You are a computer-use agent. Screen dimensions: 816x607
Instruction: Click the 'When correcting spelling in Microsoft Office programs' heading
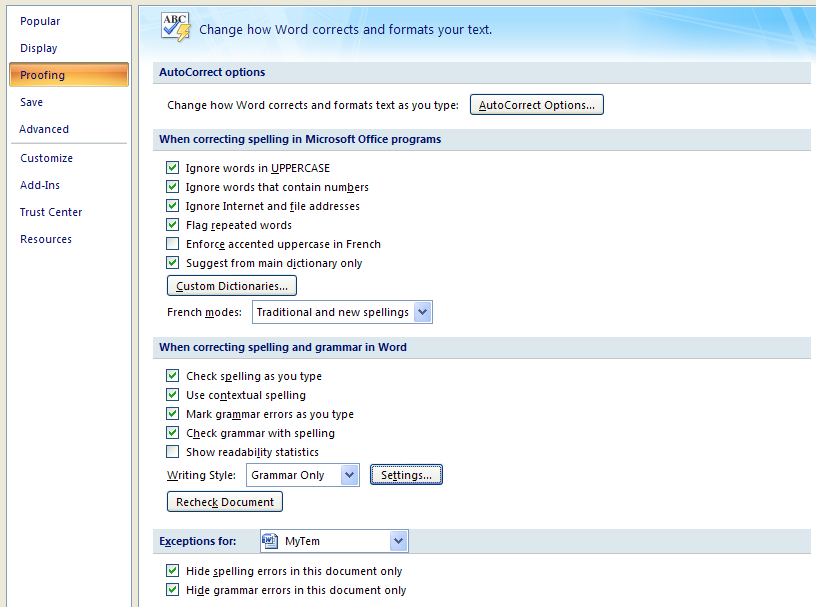click(x=300, y=139)
